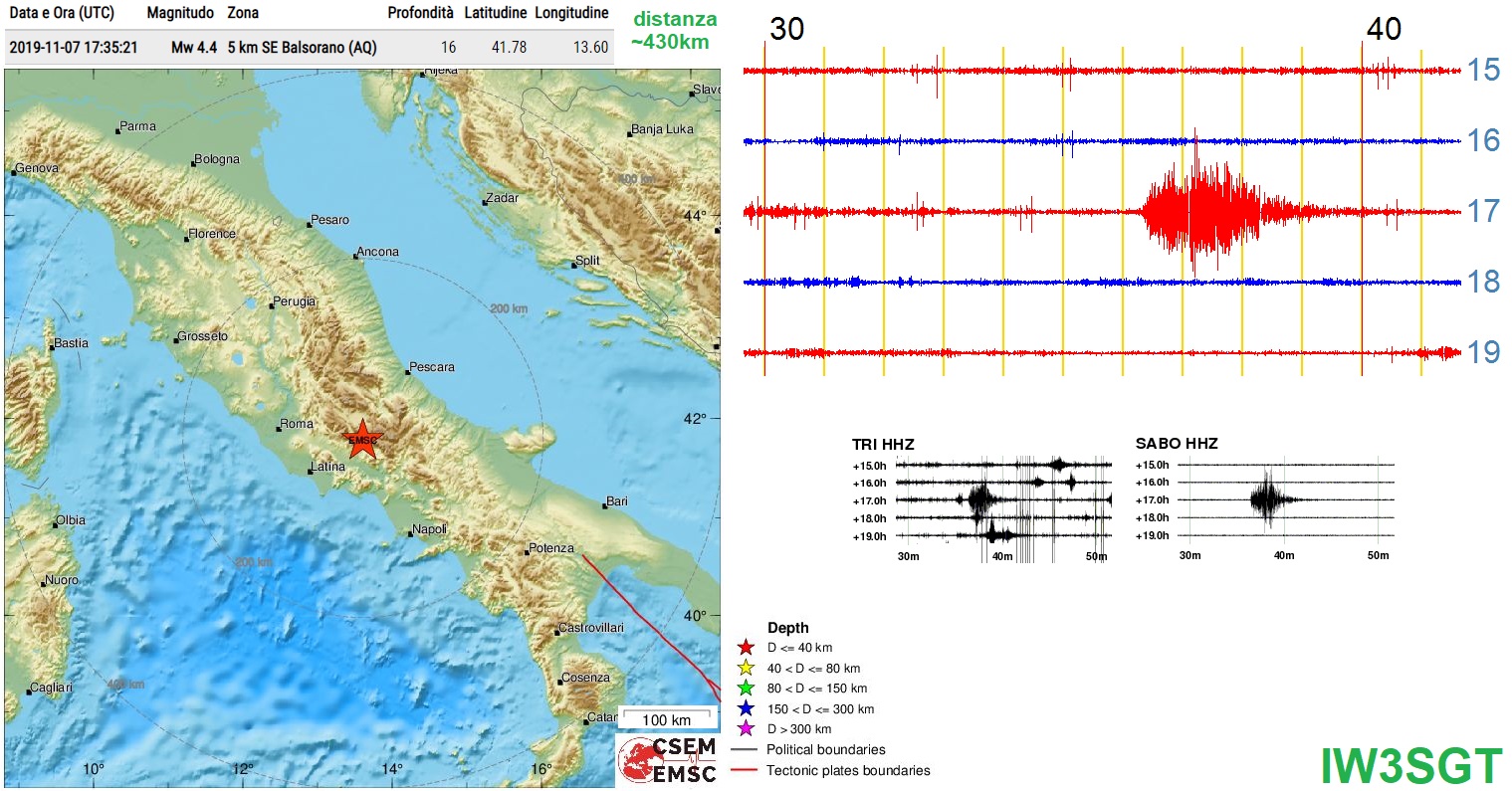This screenshot has height=791, width=1512.
Task: Click the Bastia city label
Action: pyautogui.click(x=71, y=343)
